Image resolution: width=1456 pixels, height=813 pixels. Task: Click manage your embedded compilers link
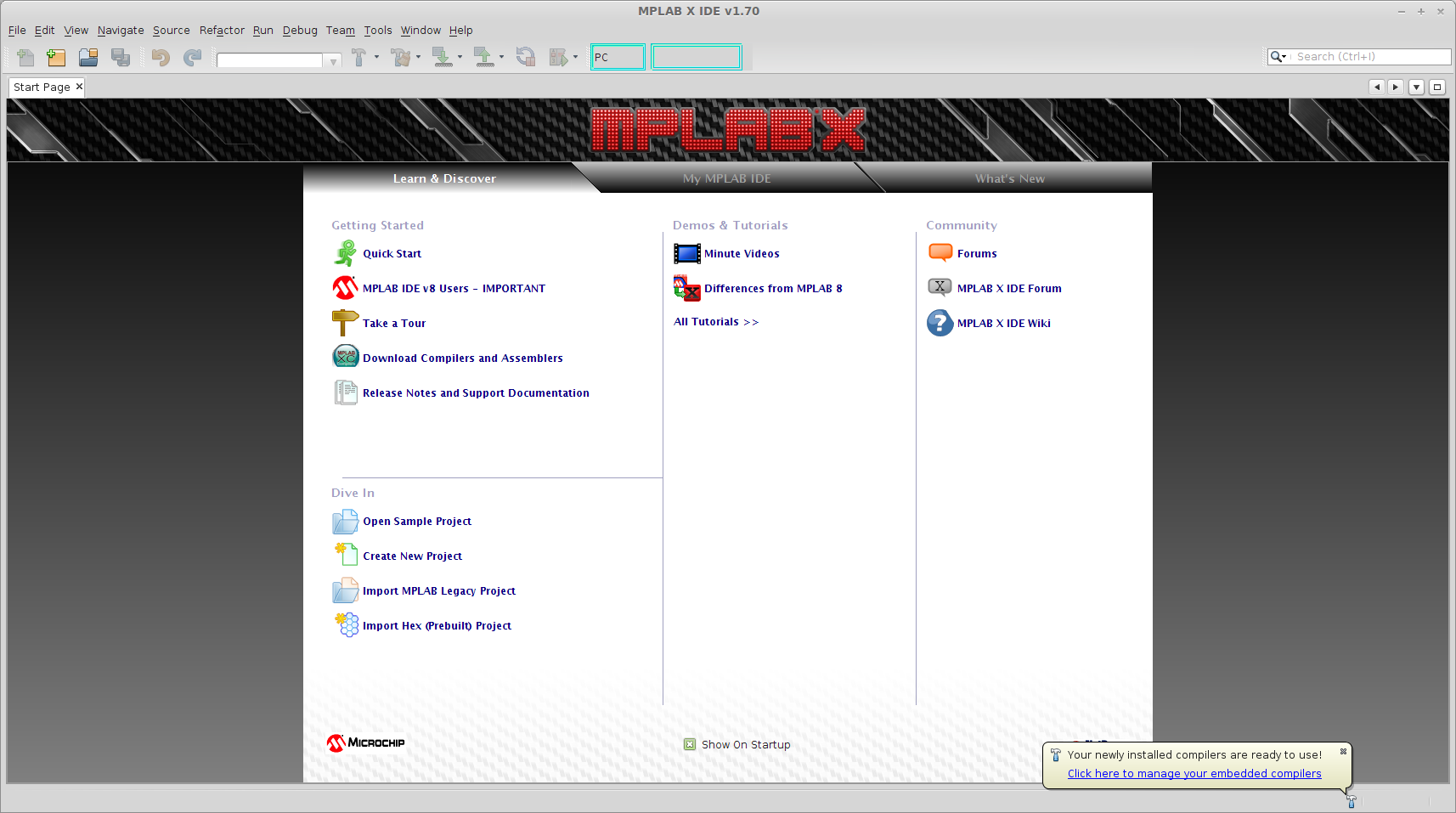(1194, 773)
